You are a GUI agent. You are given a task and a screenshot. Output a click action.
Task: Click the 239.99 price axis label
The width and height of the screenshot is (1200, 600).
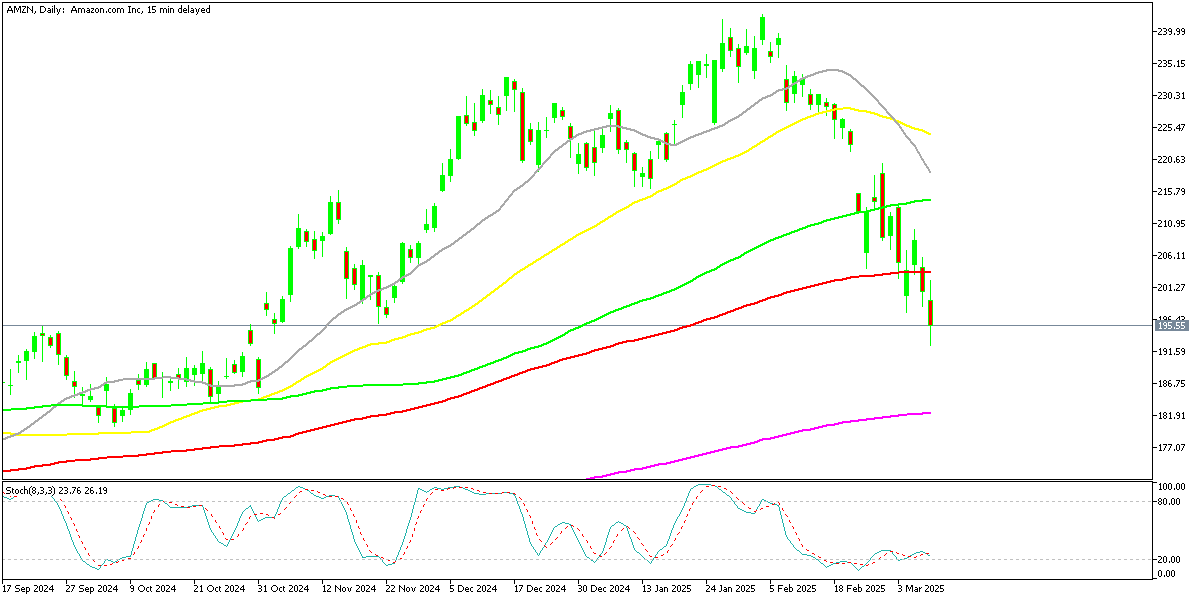coord(1170,32)
